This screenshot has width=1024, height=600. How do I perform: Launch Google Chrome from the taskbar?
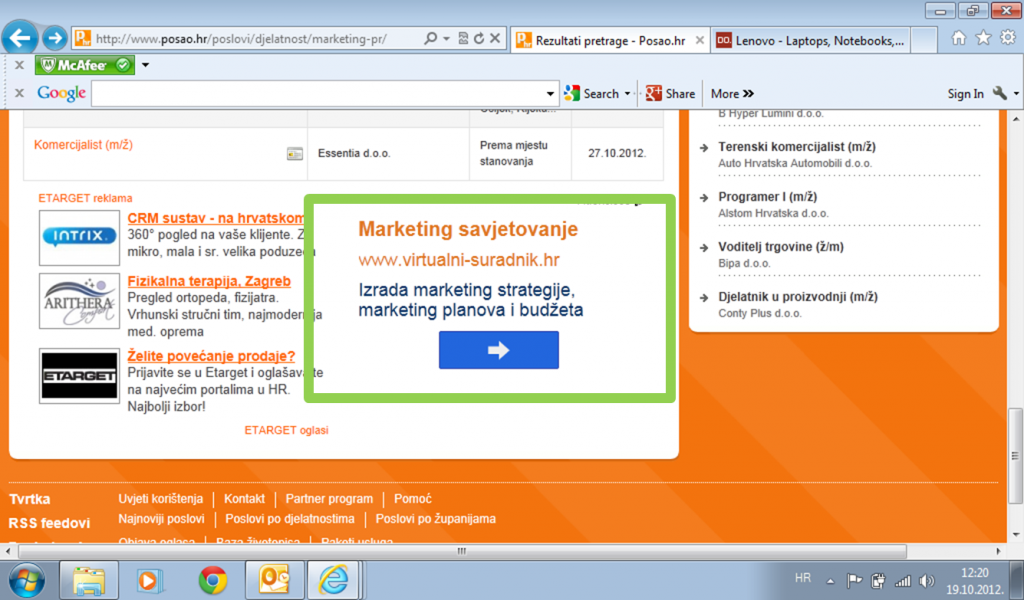pos(212,579)
